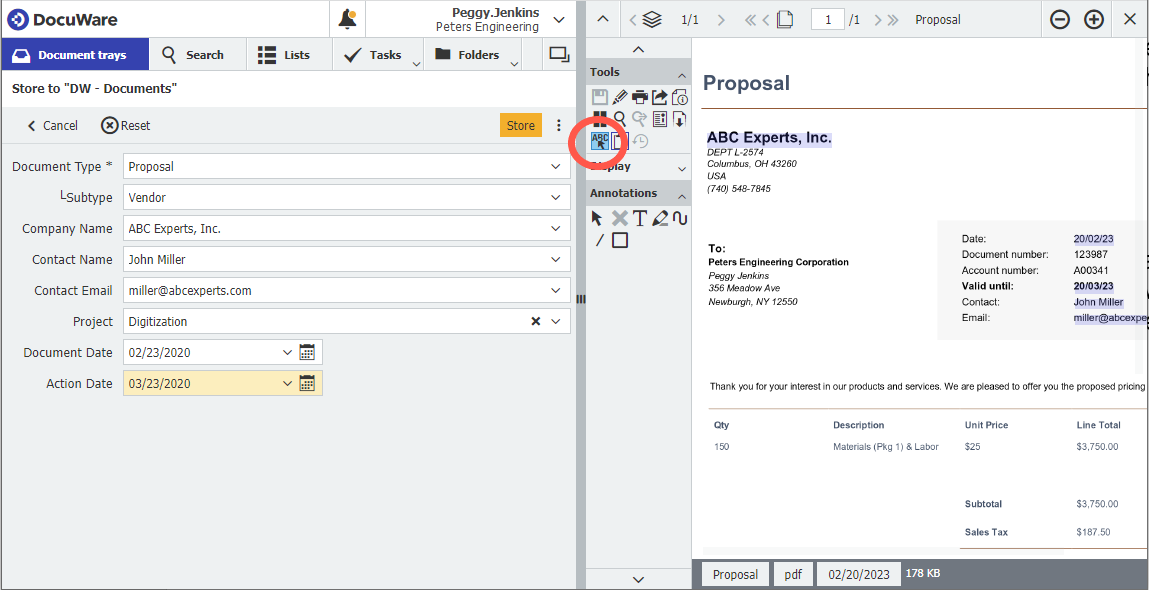Click the Reset link above the form
The height and width of the screenshot is (590, 1149).
point(126,126)
